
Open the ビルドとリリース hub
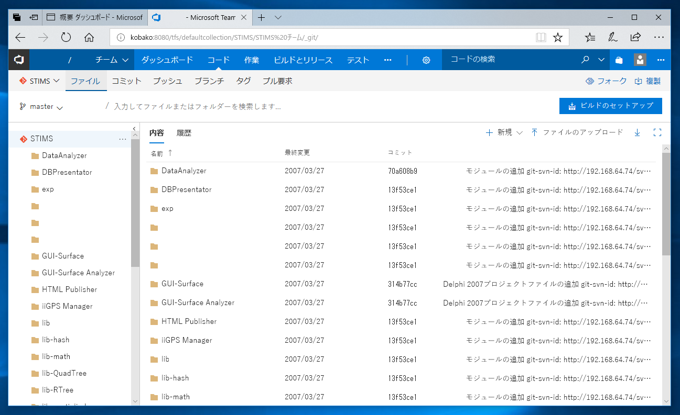303,60
